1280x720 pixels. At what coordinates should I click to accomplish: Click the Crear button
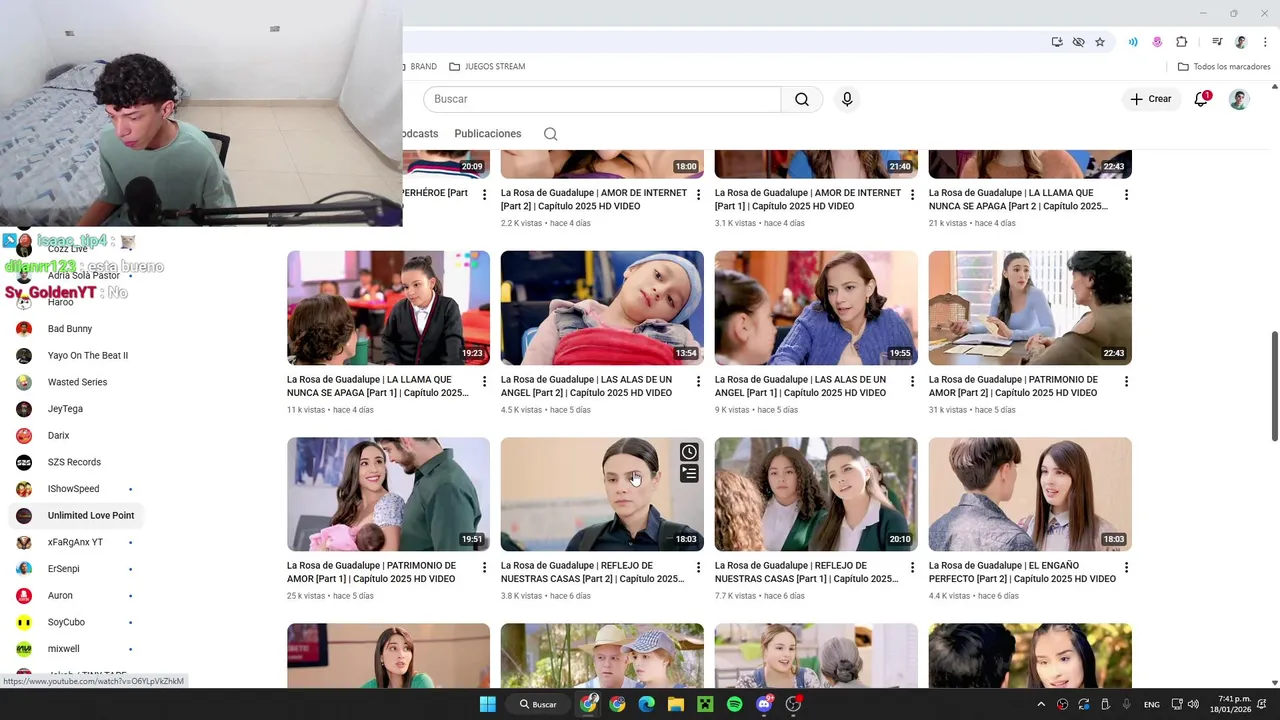tap(1151, 99)
